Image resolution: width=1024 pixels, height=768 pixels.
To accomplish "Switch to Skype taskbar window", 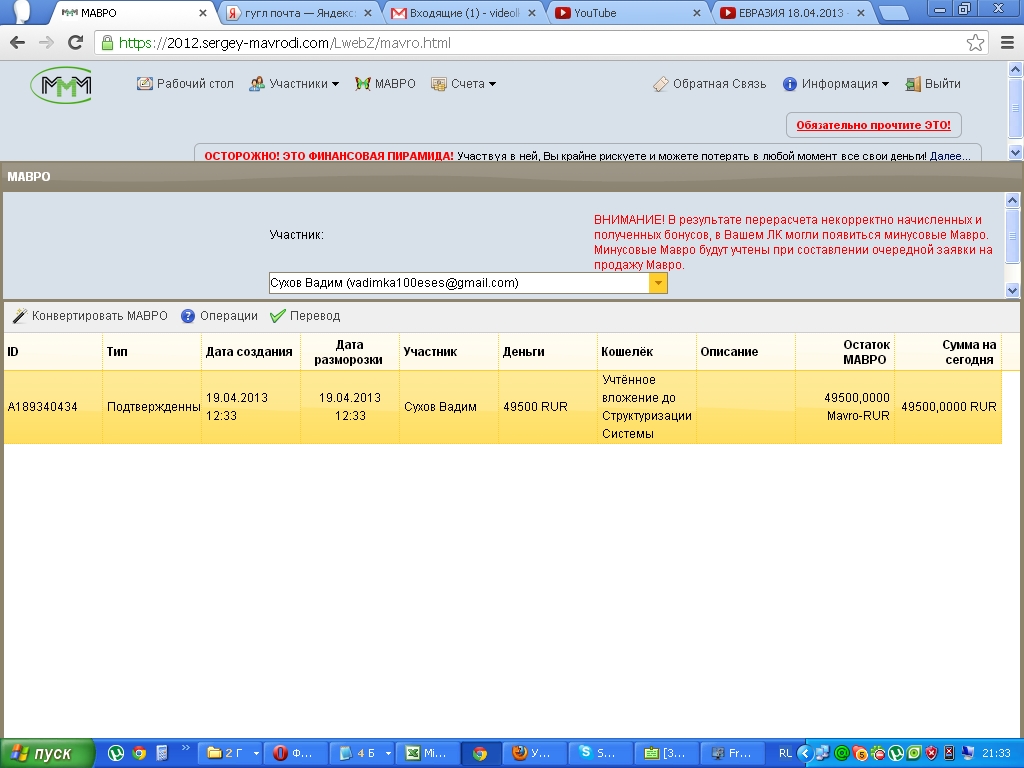I will (601, 754).
